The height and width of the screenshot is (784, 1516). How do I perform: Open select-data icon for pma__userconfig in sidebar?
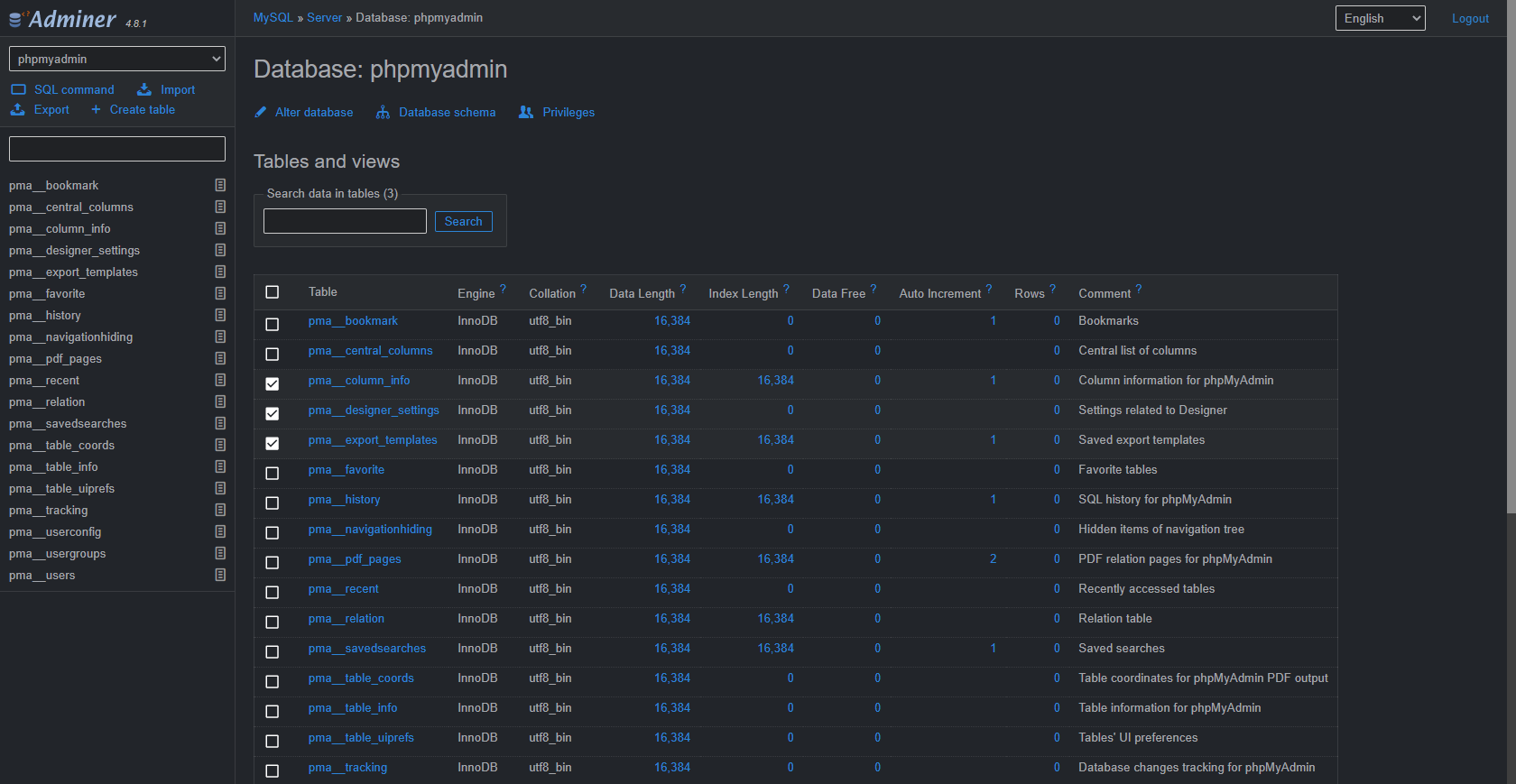220,531
